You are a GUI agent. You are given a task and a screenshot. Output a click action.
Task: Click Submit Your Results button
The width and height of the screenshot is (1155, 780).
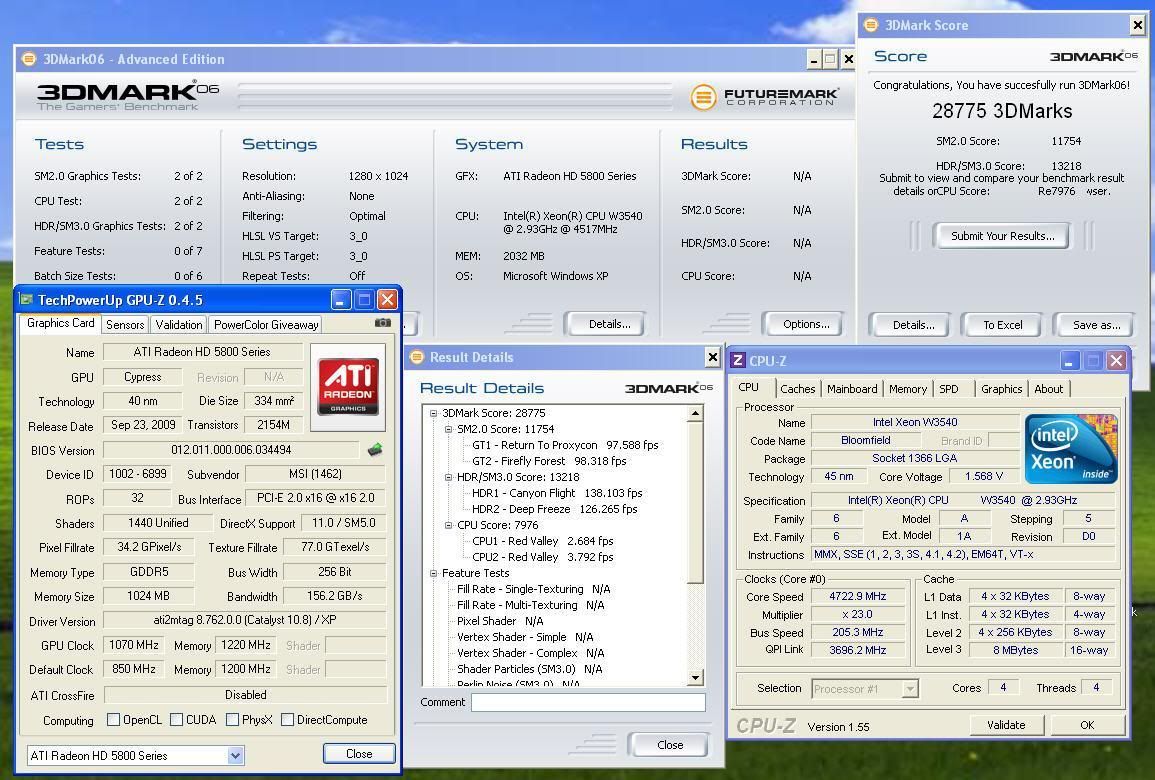point(1003,236)
